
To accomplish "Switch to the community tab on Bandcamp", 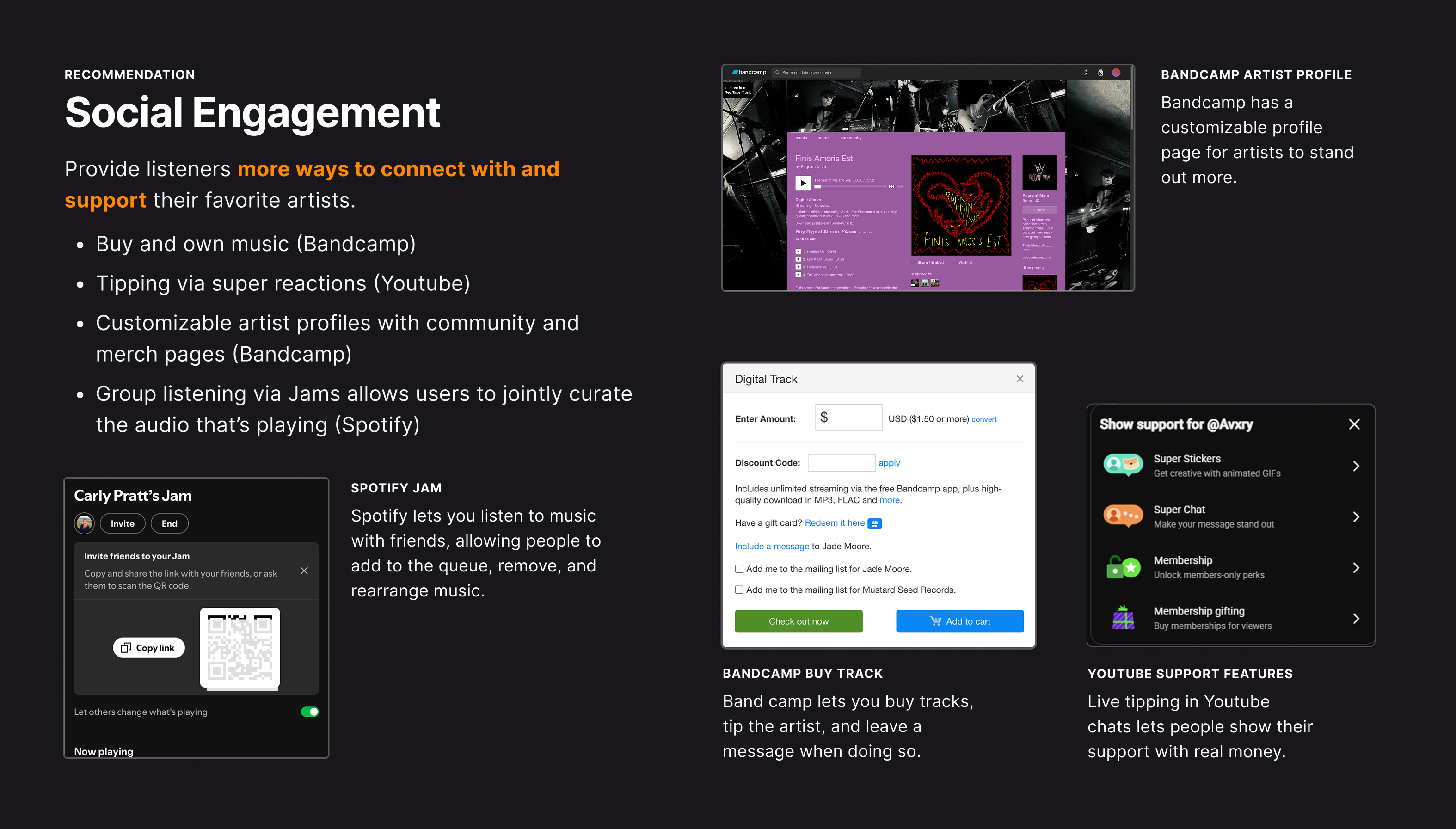I will [x=850, y=138].
